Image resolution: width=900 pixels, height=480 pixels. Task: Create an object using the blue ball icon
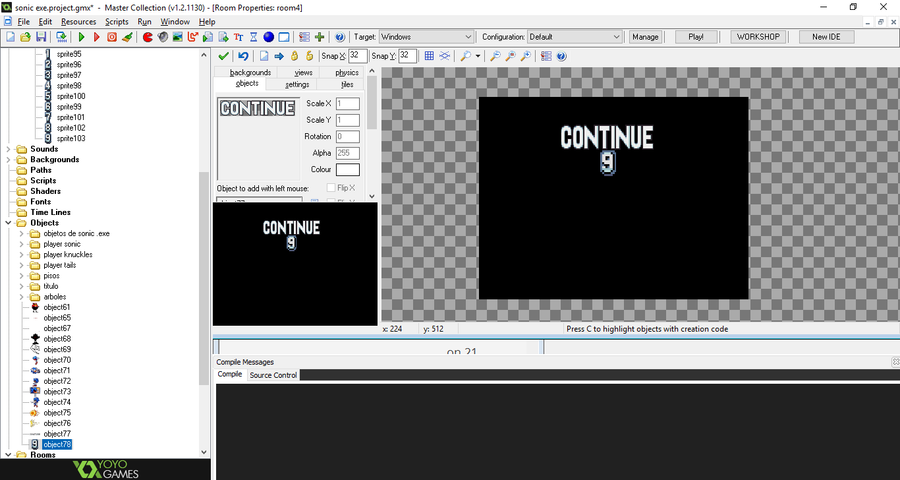(269, 37)
